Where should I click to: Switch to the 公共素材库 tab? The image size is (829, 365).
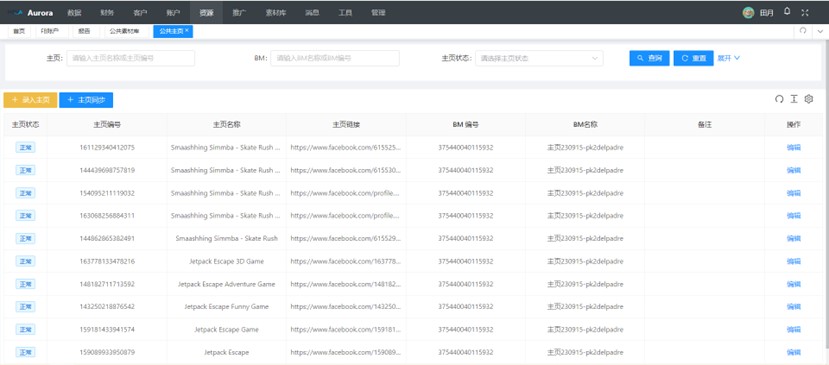(x=124, y=31)
